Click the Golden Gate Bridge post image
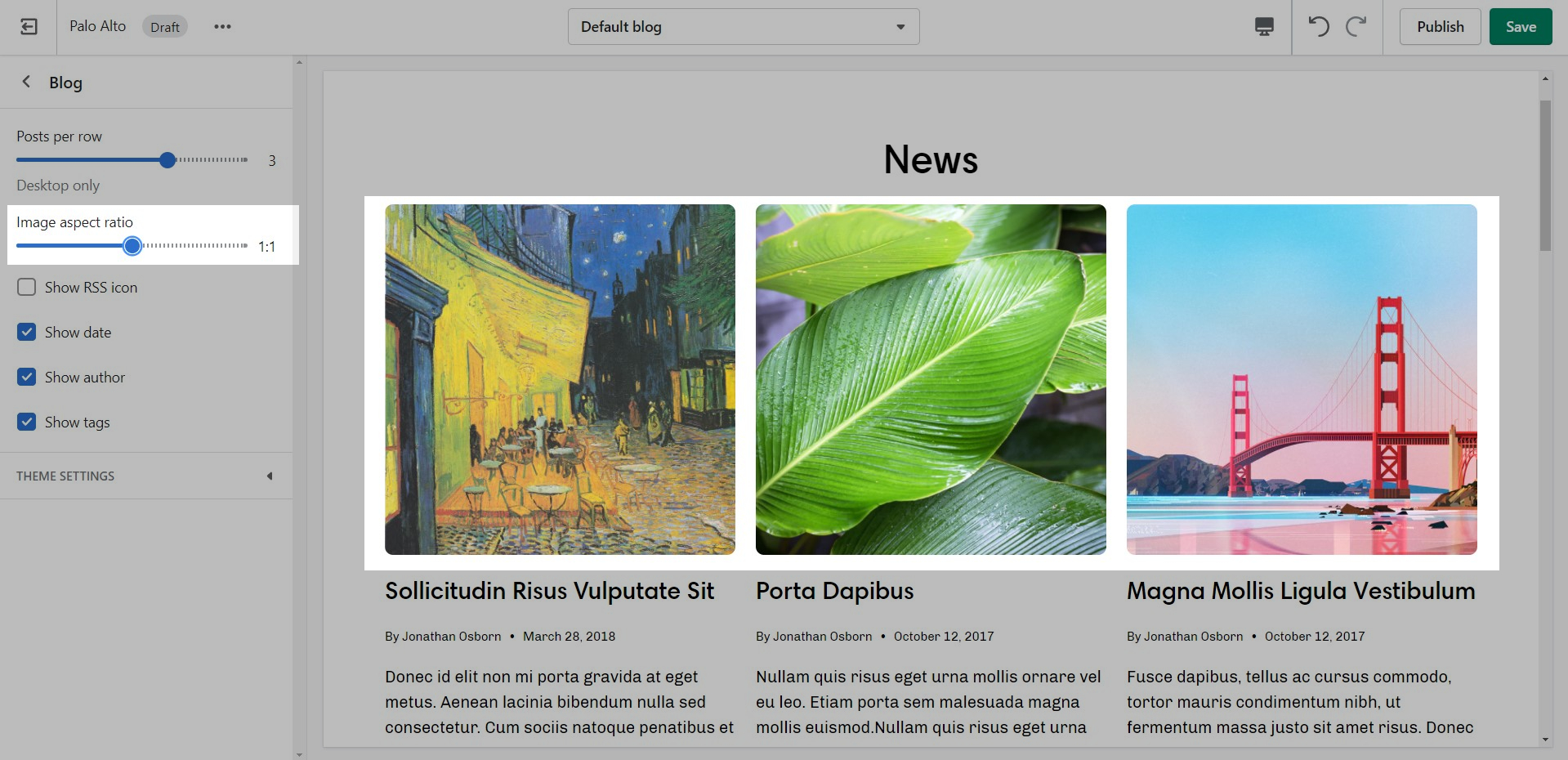This screenshot has height=760, width=1568. click(x=1301, y=379)
